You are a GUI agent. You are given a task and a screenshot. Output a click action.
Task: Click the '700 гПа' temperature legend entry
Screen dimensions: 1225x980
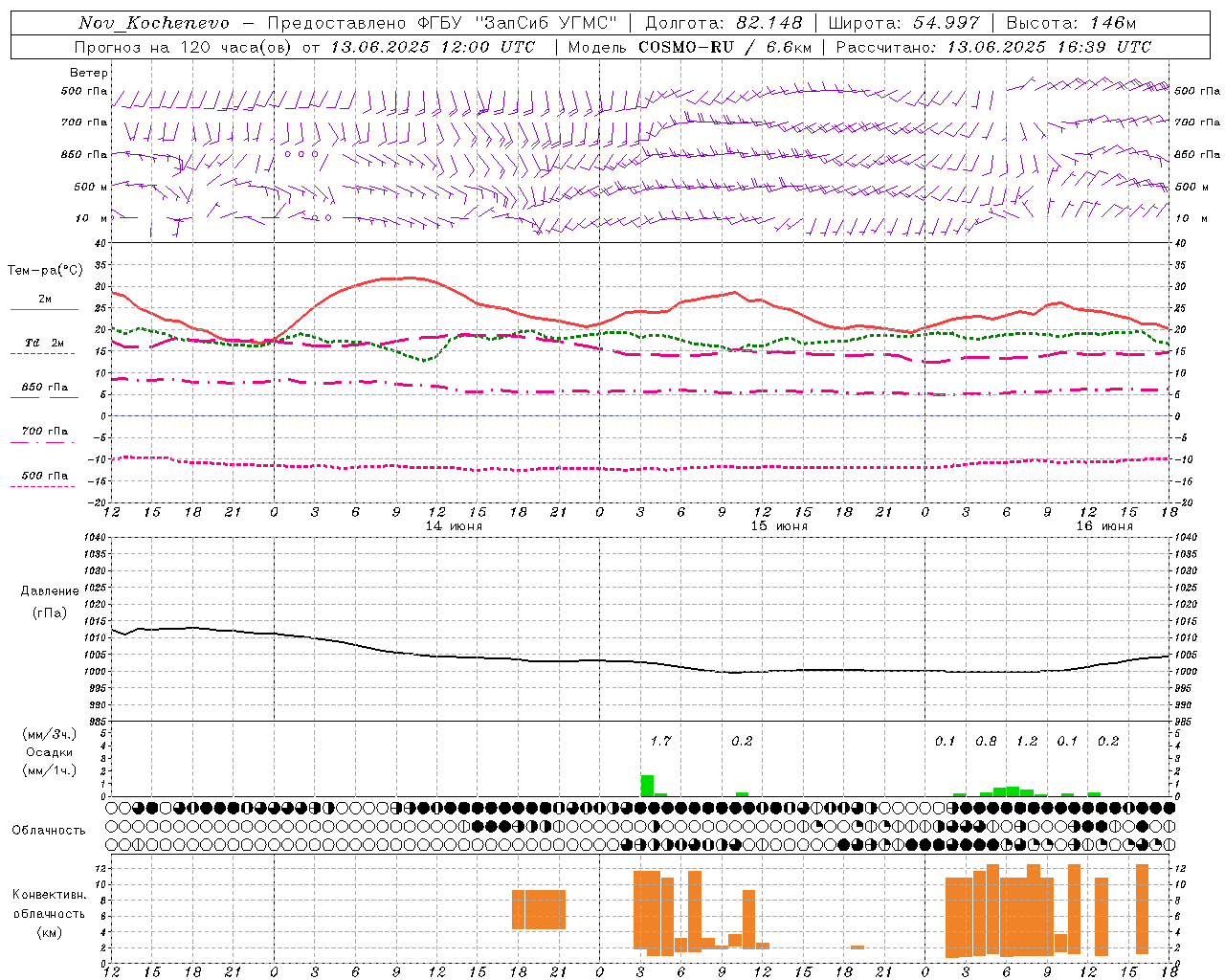45,432
